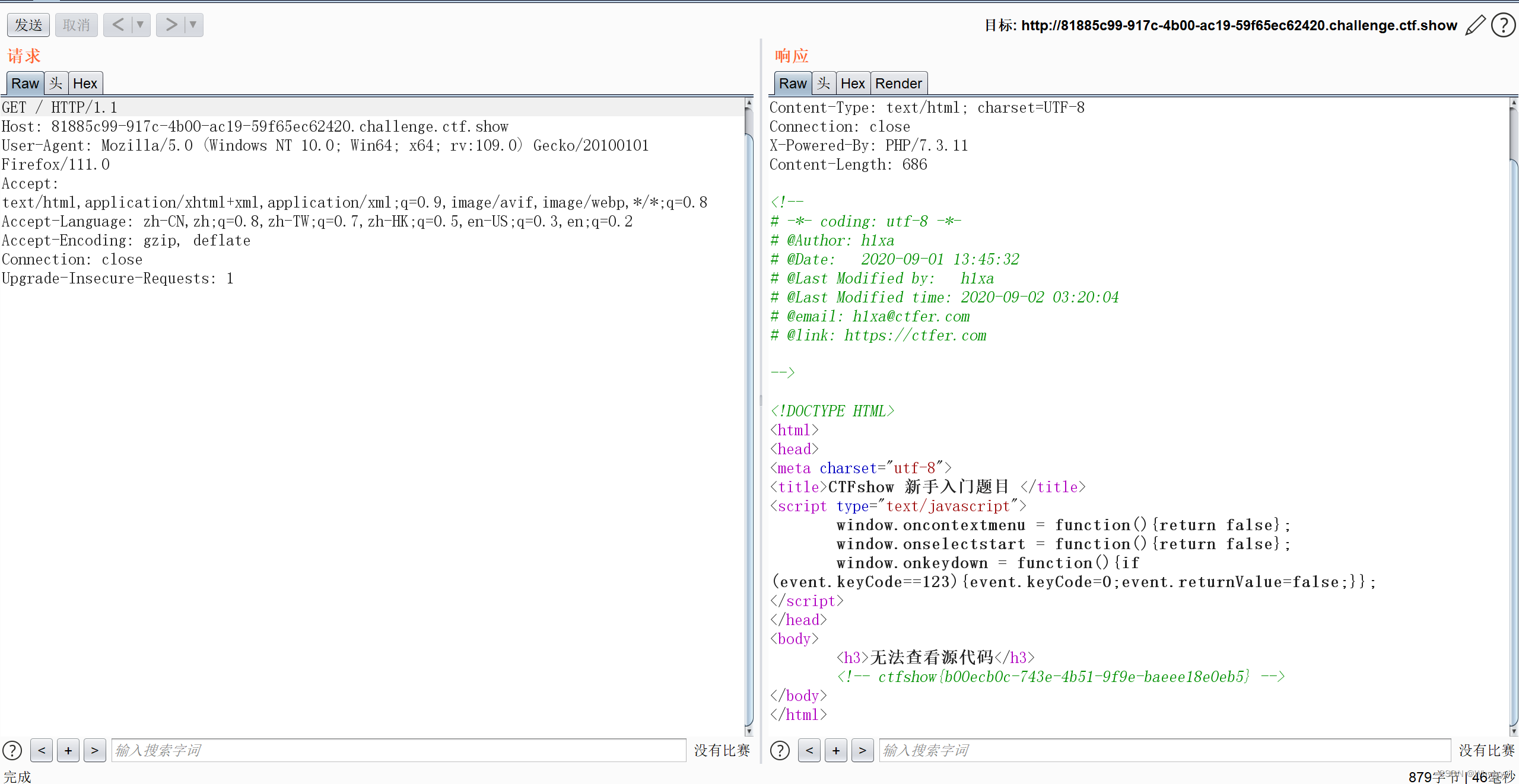Click the 取消 (Cancel) button
This screenshot has height=784, width=1519.
tap(77, 25)
